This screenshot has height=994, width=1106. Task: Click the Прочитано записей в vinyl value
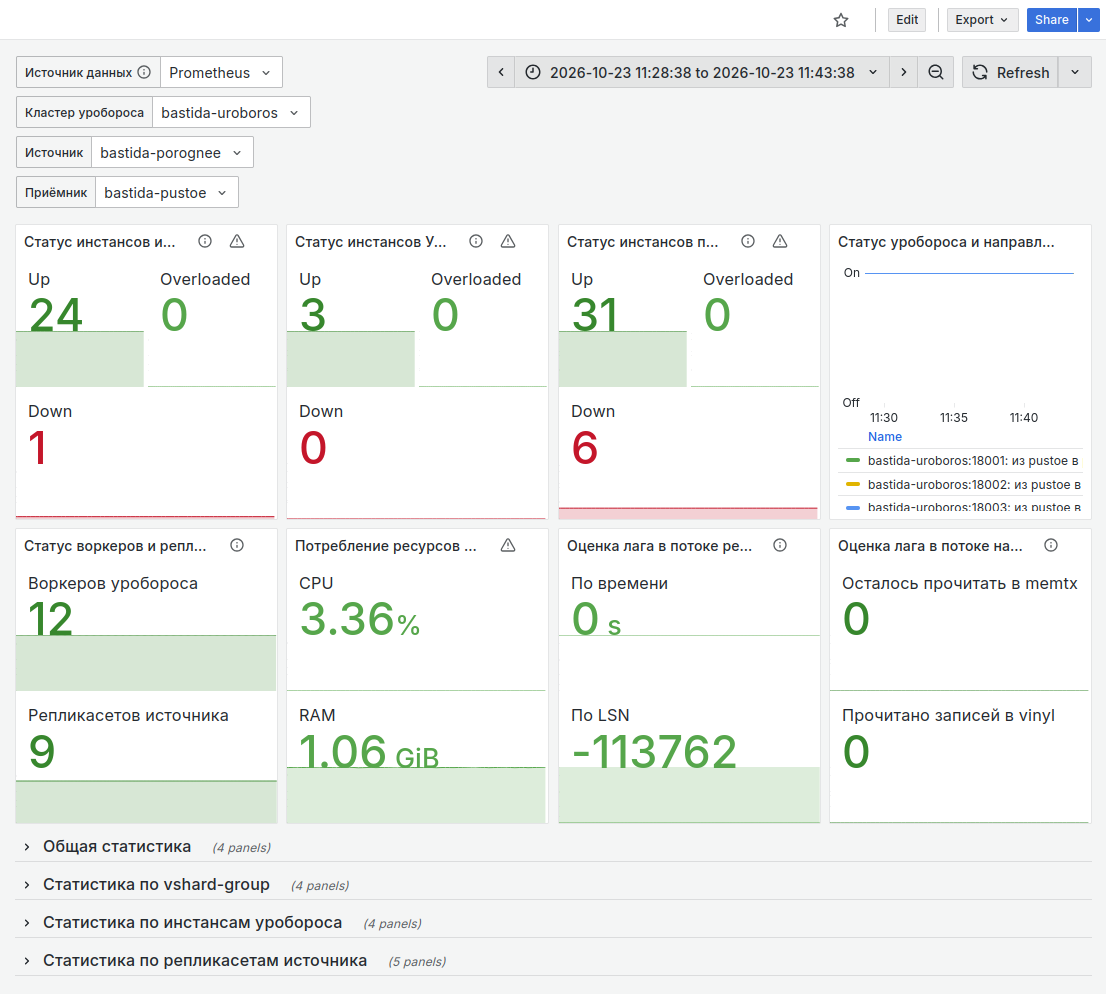[856, 751]
